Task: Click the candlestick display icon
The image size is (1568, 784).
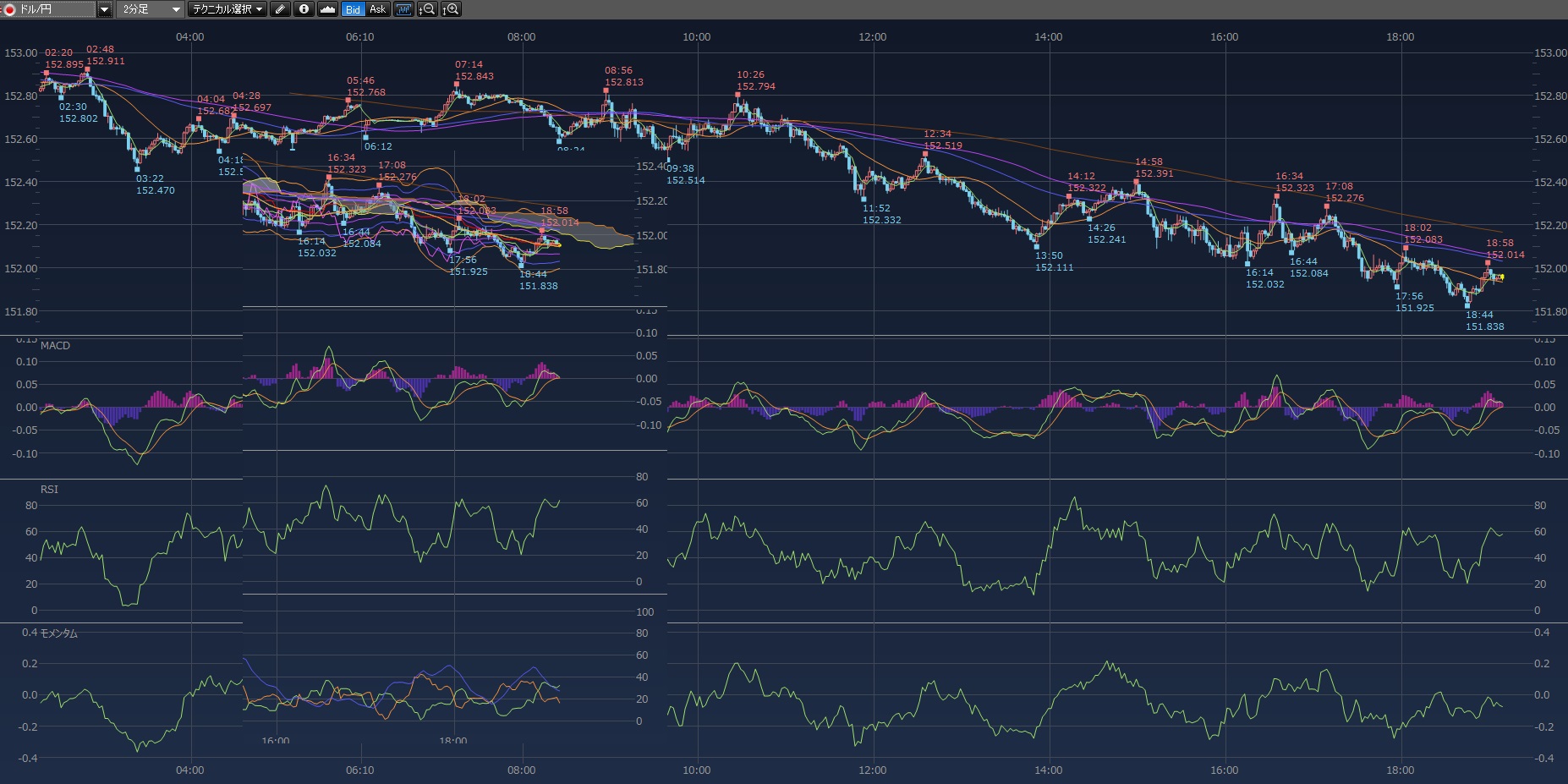Action: click(x=403, y=9)
